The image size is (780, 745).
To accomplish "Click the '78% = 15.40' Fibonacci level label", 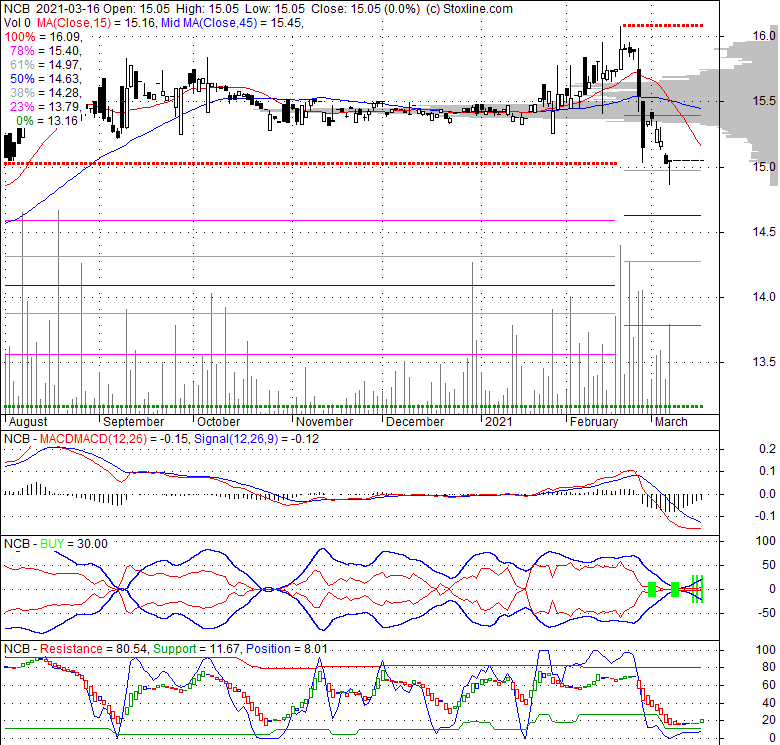I will coord(46,51).
